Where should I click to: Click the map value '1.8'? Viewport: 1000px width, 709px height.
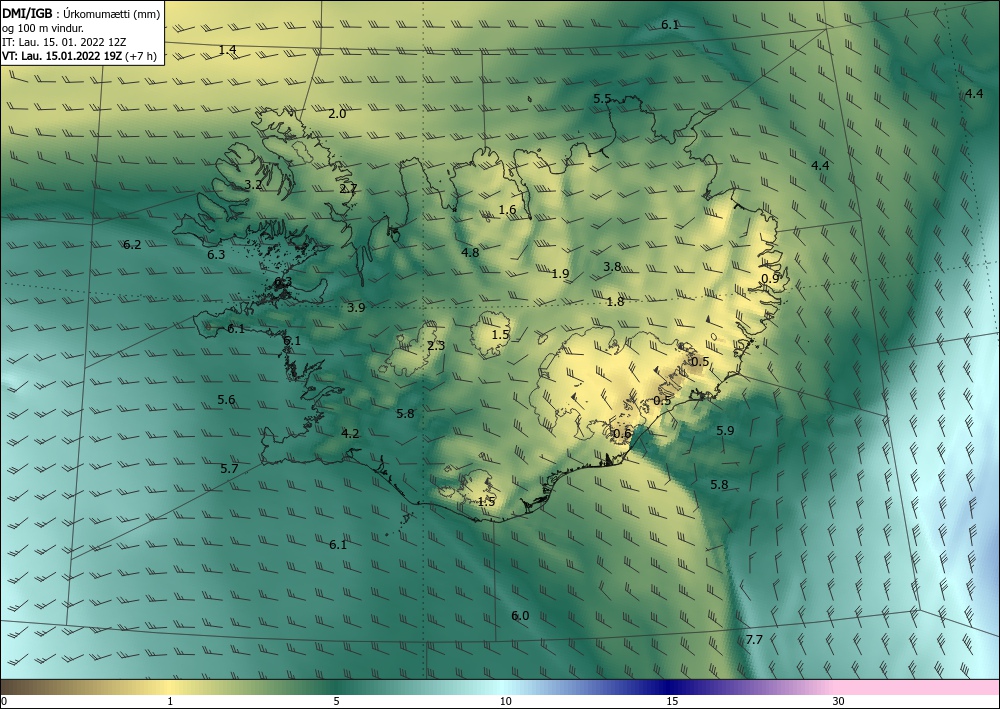click(615, 302)
